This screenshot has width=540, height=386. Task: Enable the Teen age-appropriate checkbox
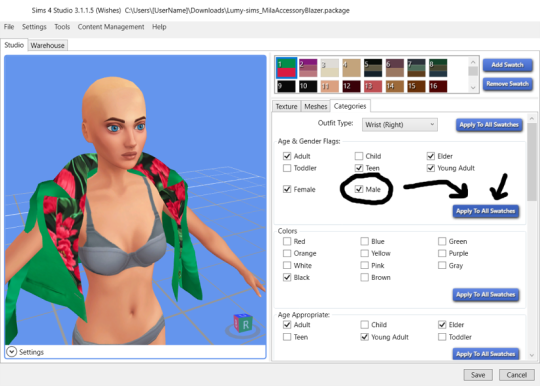[287, 337]
